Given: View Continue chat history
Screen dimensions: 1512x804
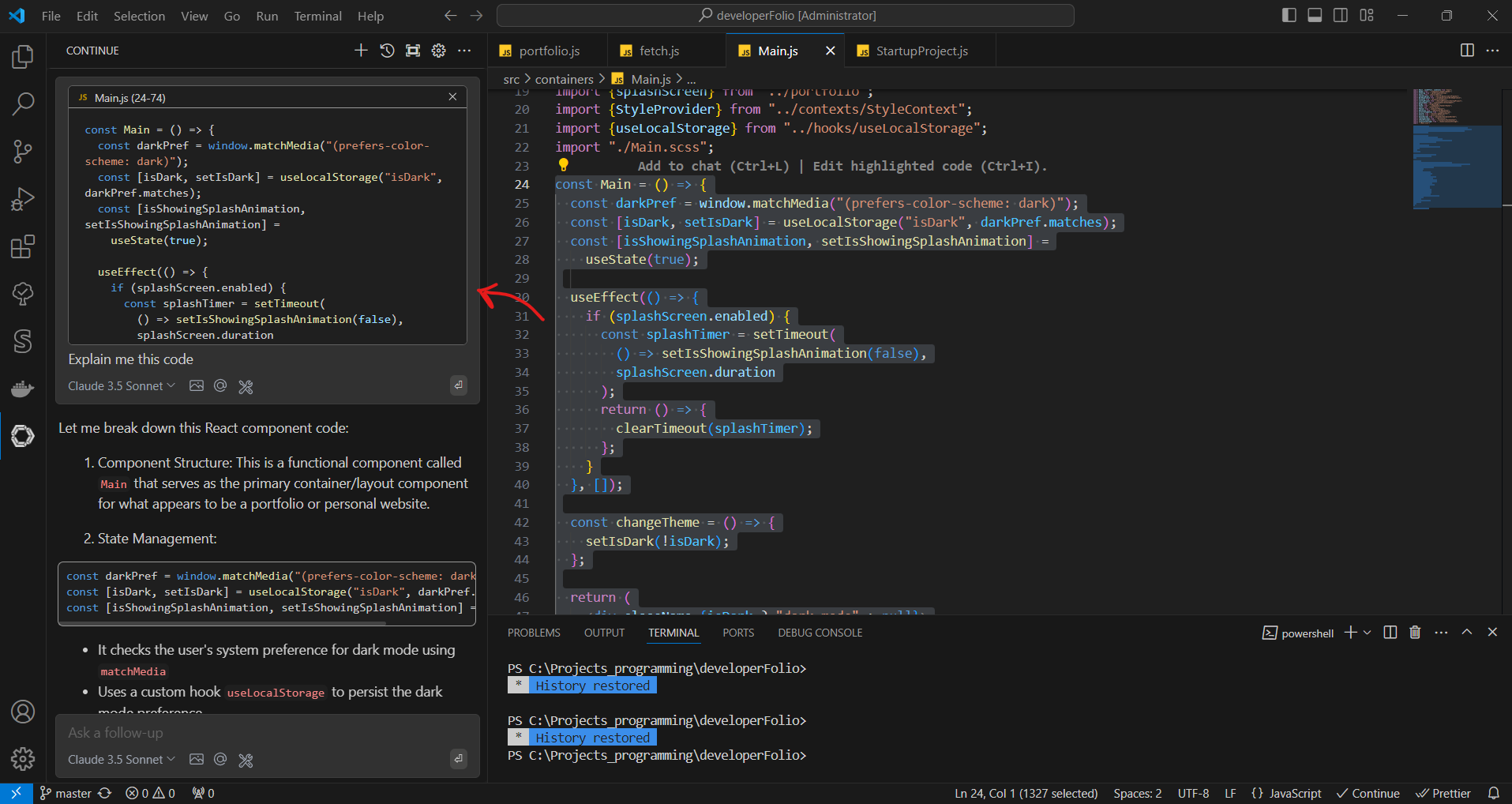Looking at the screenshot, I should point(387,51).
